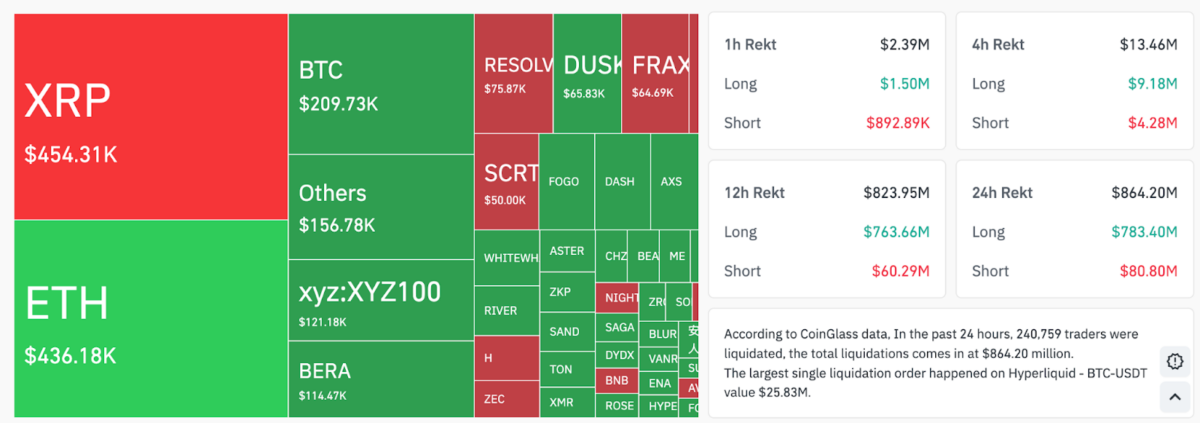
Task: Click the red BNB tile
Action: tap(617, 381)
